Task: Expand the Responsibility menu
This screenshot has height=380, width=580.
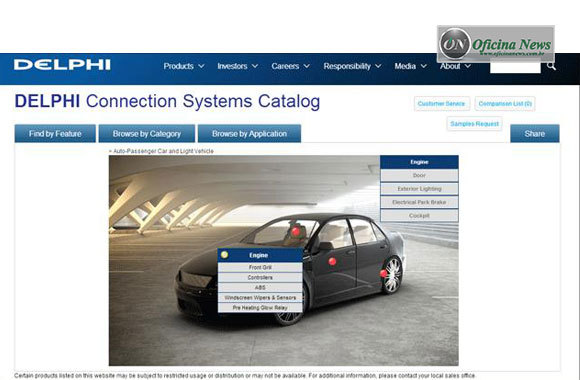Action: [352, 66]
